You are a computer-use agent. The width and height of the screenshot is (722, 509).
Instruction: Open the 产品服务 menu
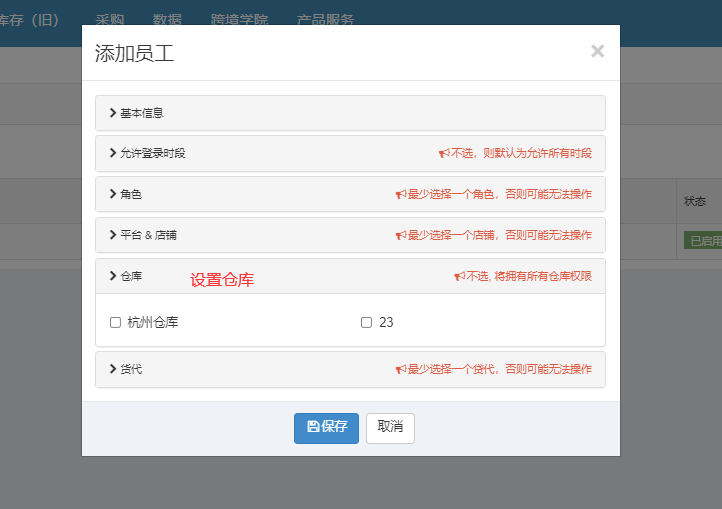coord(325,20)
